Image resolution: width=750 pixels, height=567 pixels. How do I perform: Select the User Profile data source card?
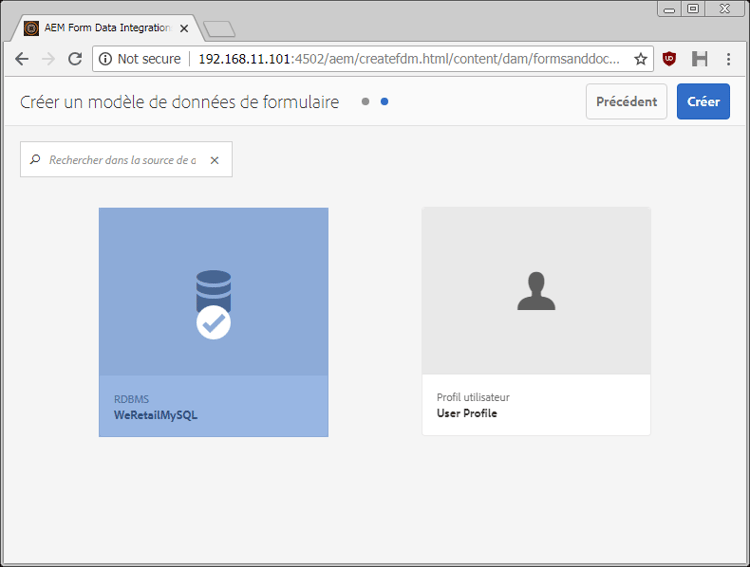point(536,321)
